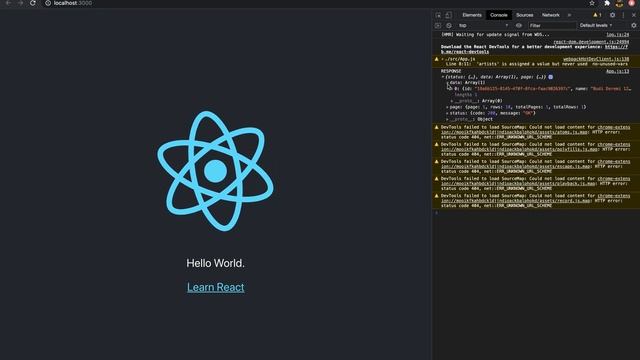640x360 pixels.
Task: Expand the page object node
Action: [x=447, y=107]
